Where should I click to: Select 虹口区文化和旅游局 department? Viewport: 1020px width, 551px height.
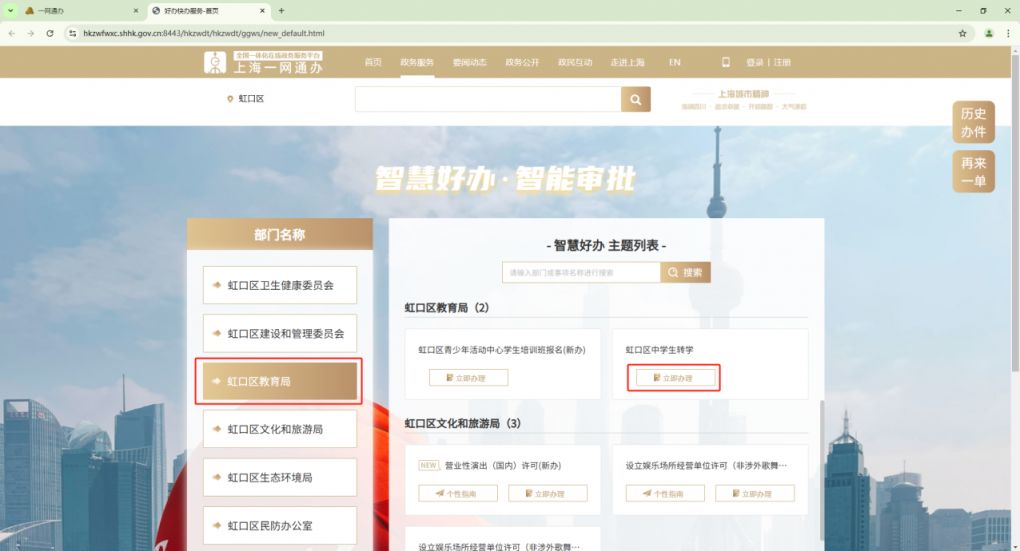tap(280, 429)
